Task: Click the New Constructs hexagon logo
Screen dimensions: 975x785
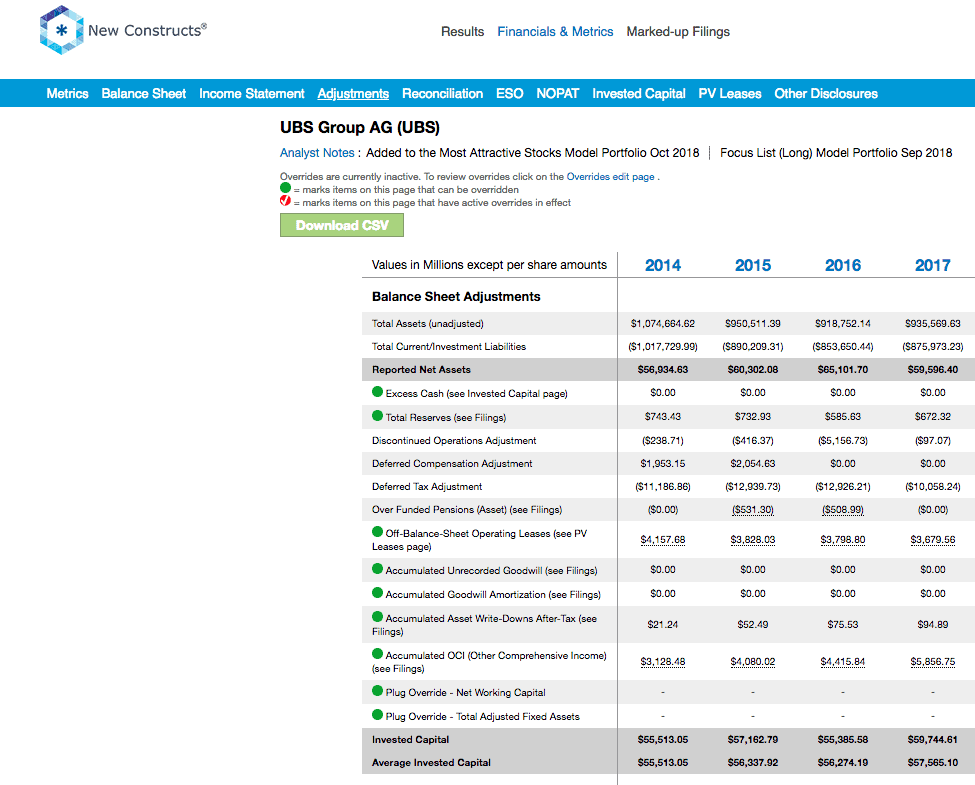Action: click(x=62, y=30)
